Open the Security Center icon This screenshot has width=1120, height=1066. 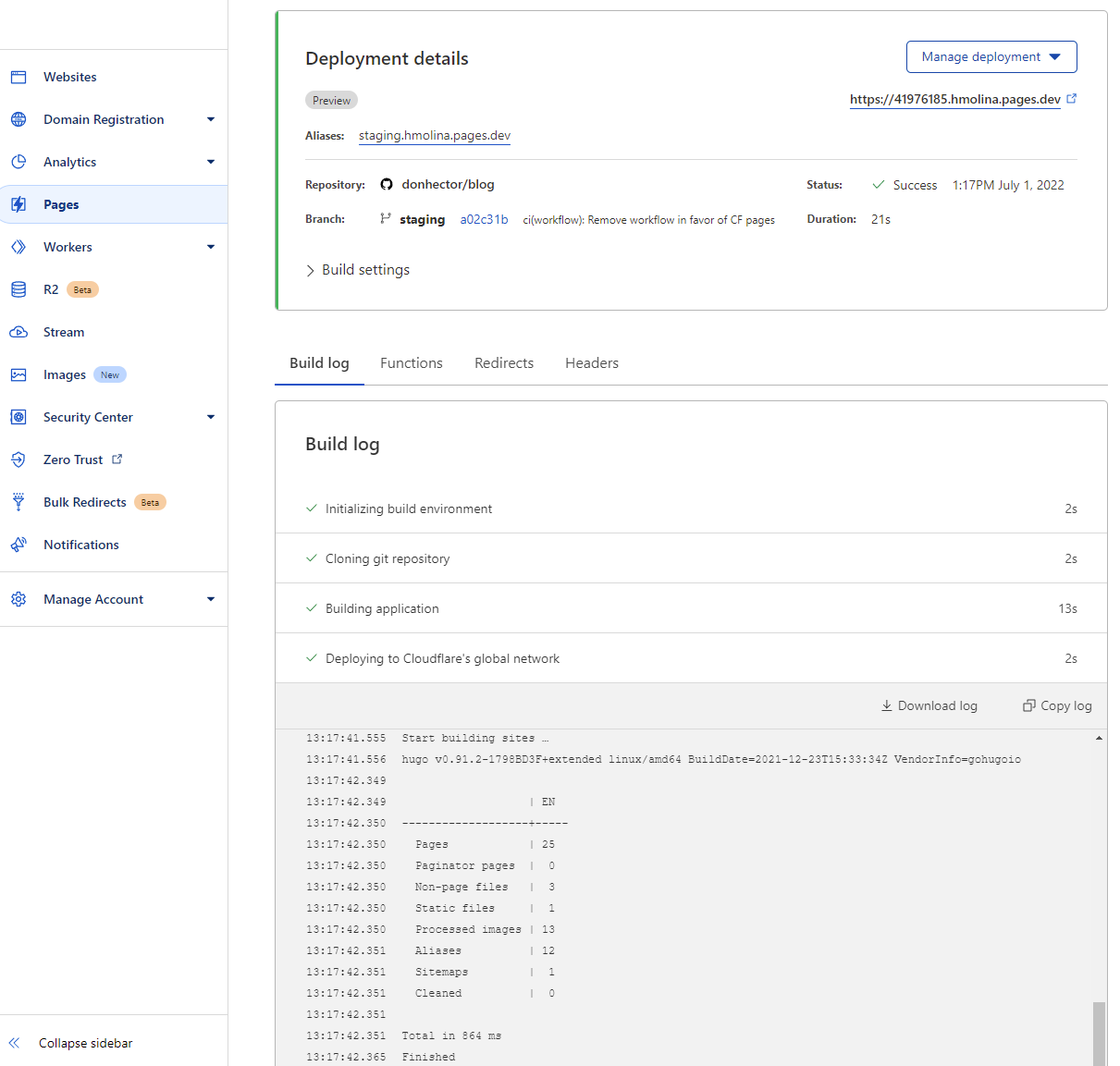[18, 417]
